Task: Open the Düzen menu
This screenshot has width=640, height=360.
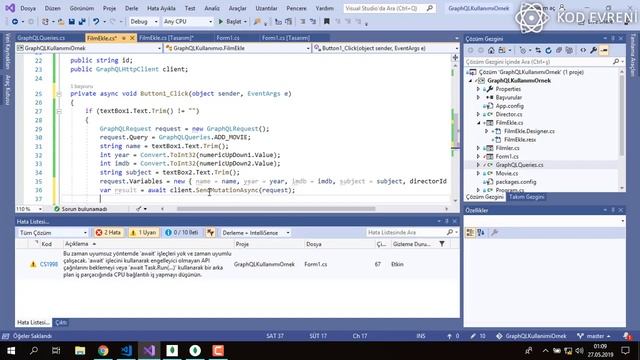Action: pyautogui.click(x=53, y=8)
